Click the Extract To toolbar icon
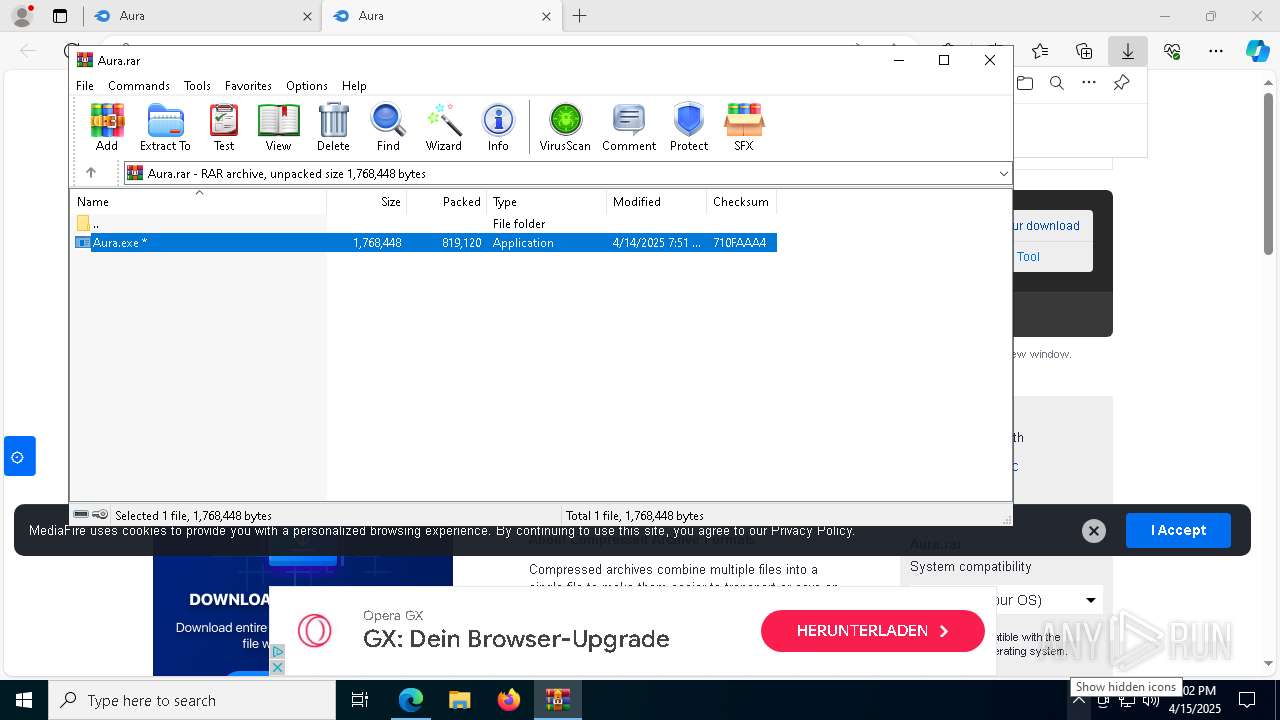 coord(165,127)
